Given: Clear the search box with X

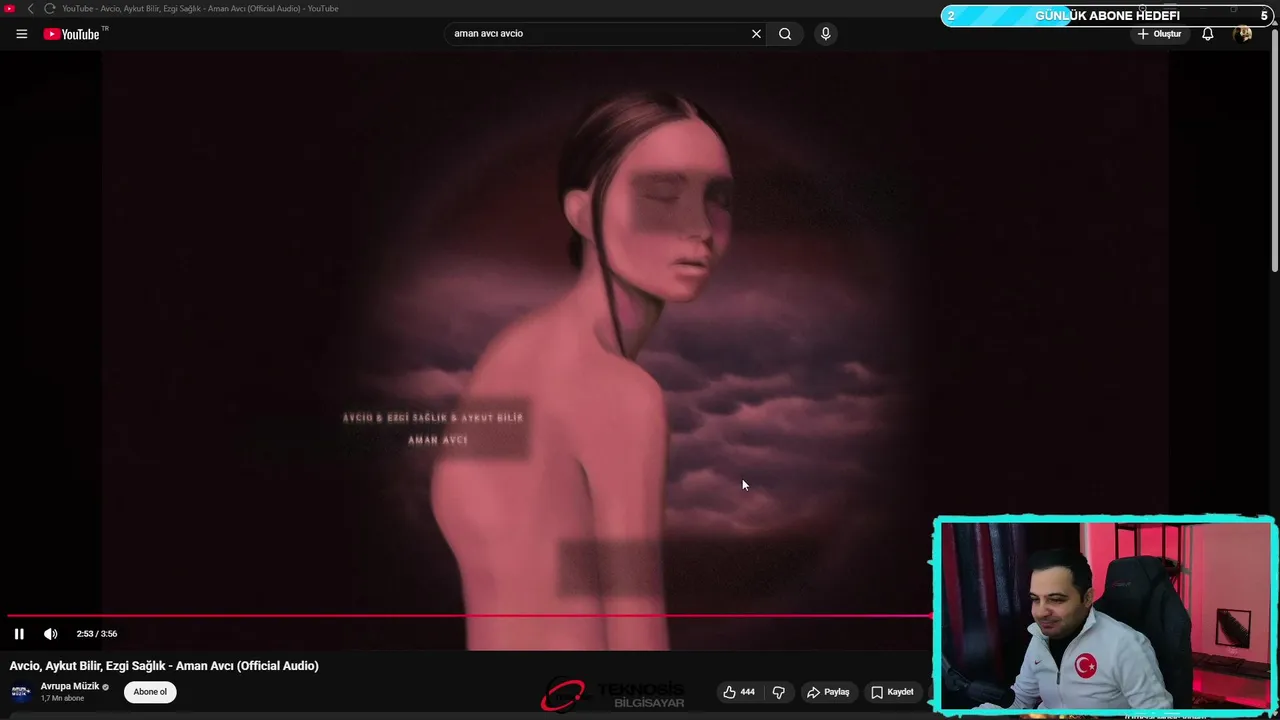Looking at the screenshot, I should coord(756,34).
